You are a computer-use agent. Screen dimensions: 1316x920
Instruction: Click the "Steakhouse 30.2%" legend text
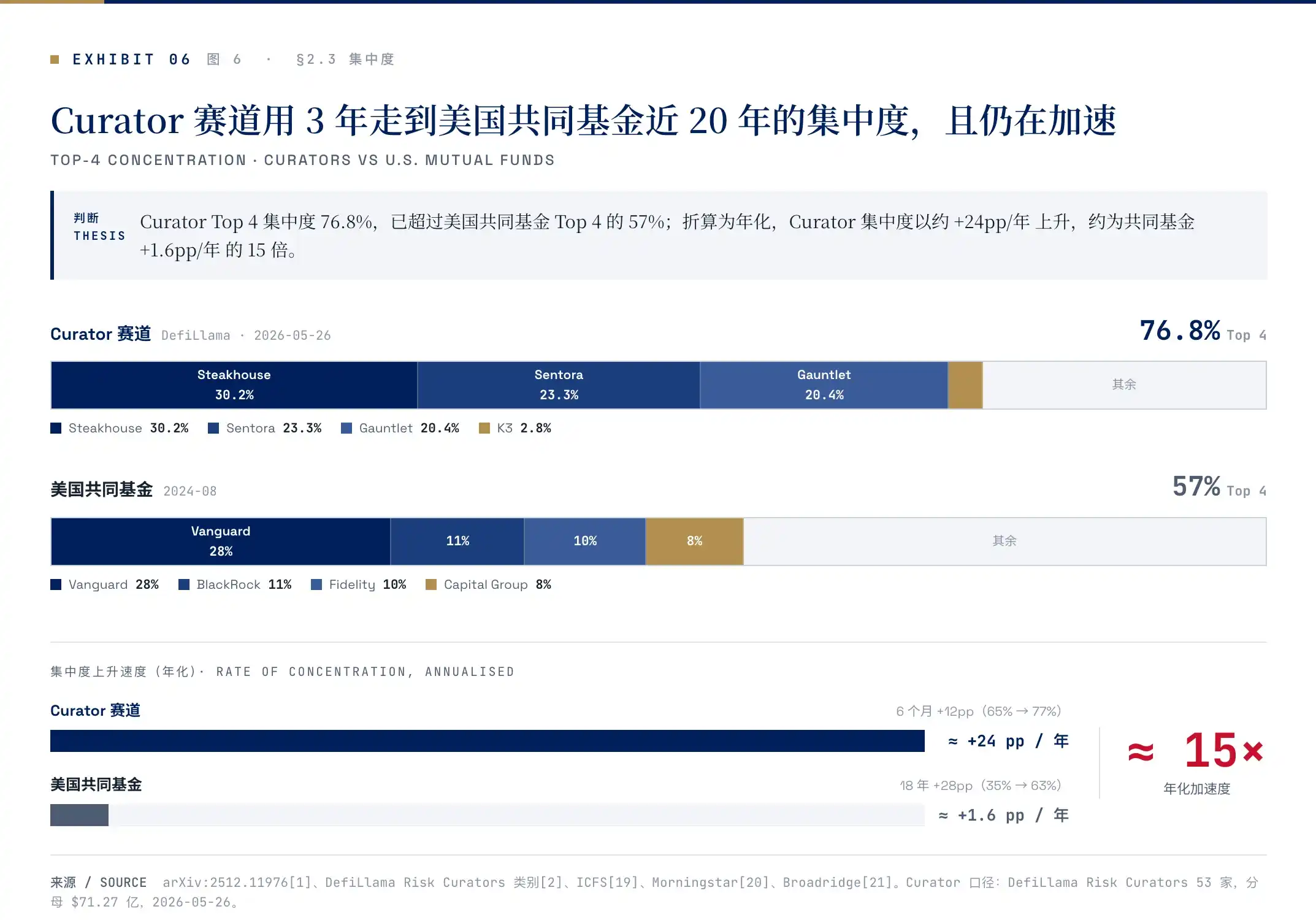point(129,428)
